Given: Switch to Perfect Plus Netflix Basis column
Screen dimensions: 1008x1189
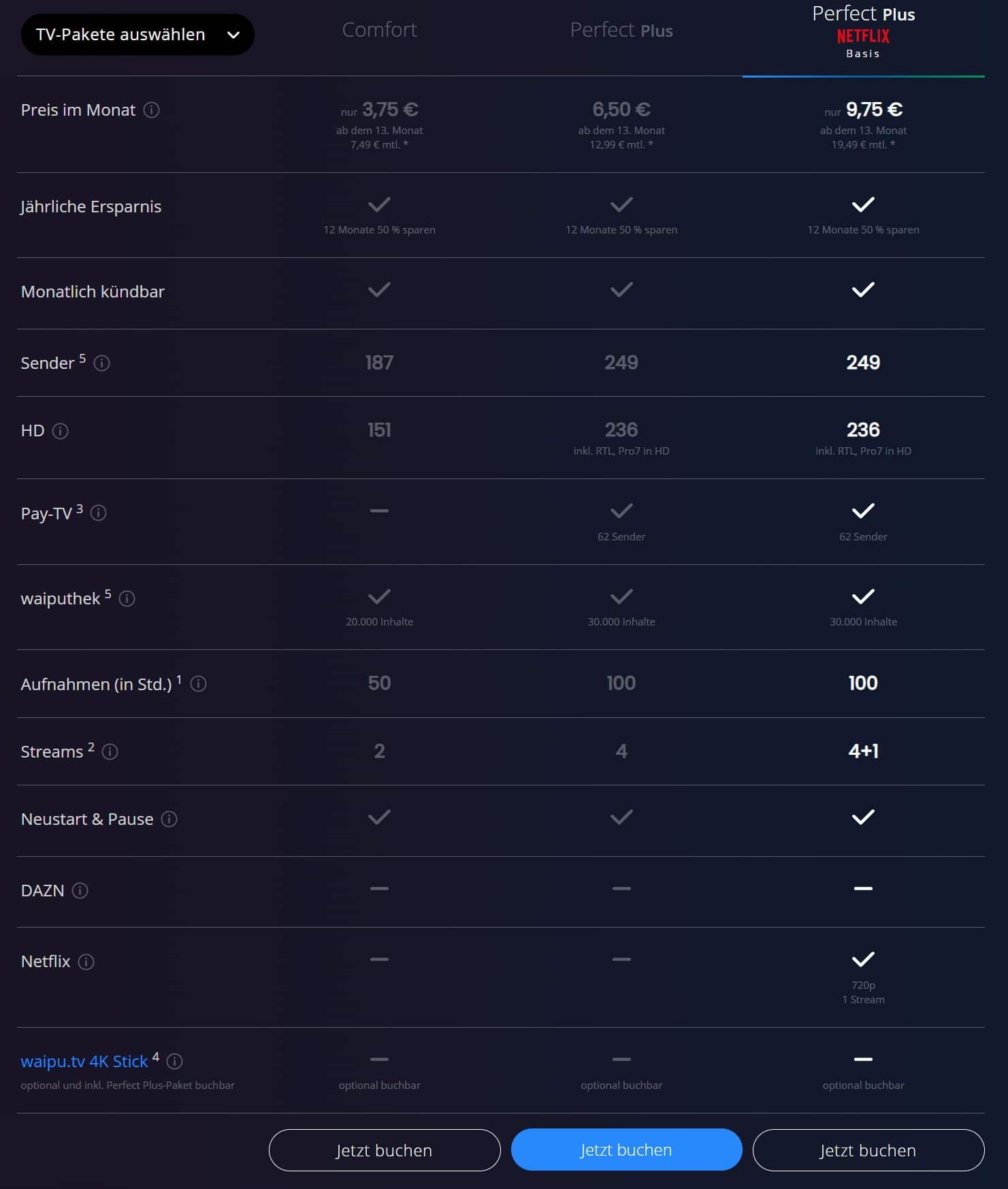Looking at the screenshot, I should pyautogui.click(x=863, y=32).
